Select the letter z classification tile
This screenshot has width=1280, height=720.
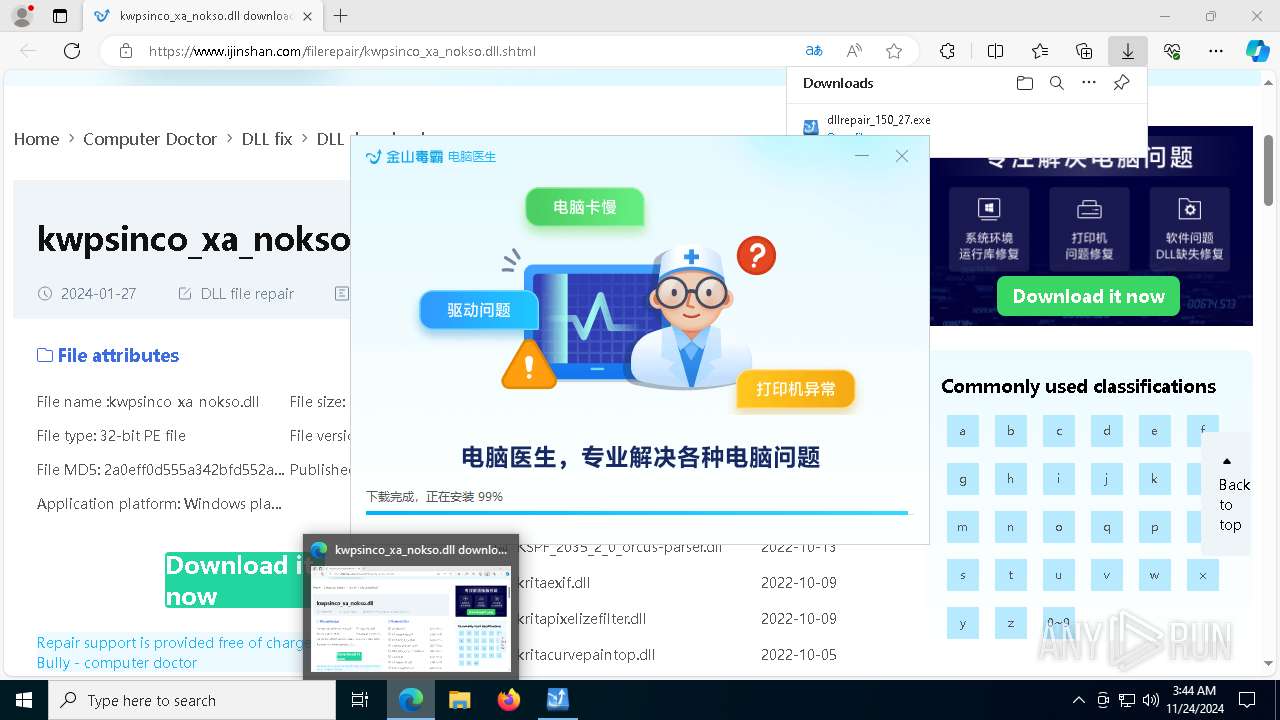pyautogui.click(x=1010, y=623)
